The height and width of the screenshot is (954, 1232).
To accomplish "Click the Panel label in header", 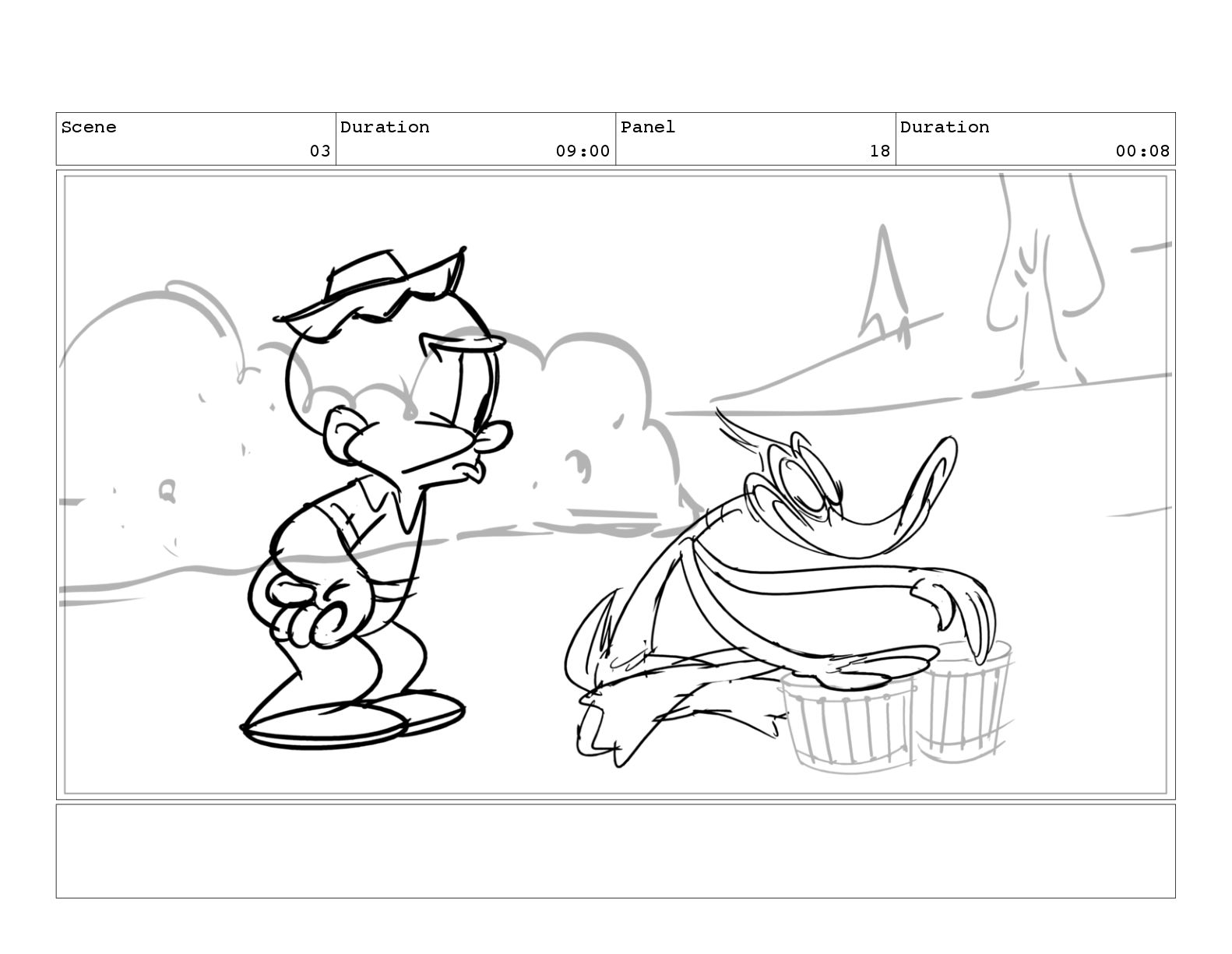I will 648,127.
